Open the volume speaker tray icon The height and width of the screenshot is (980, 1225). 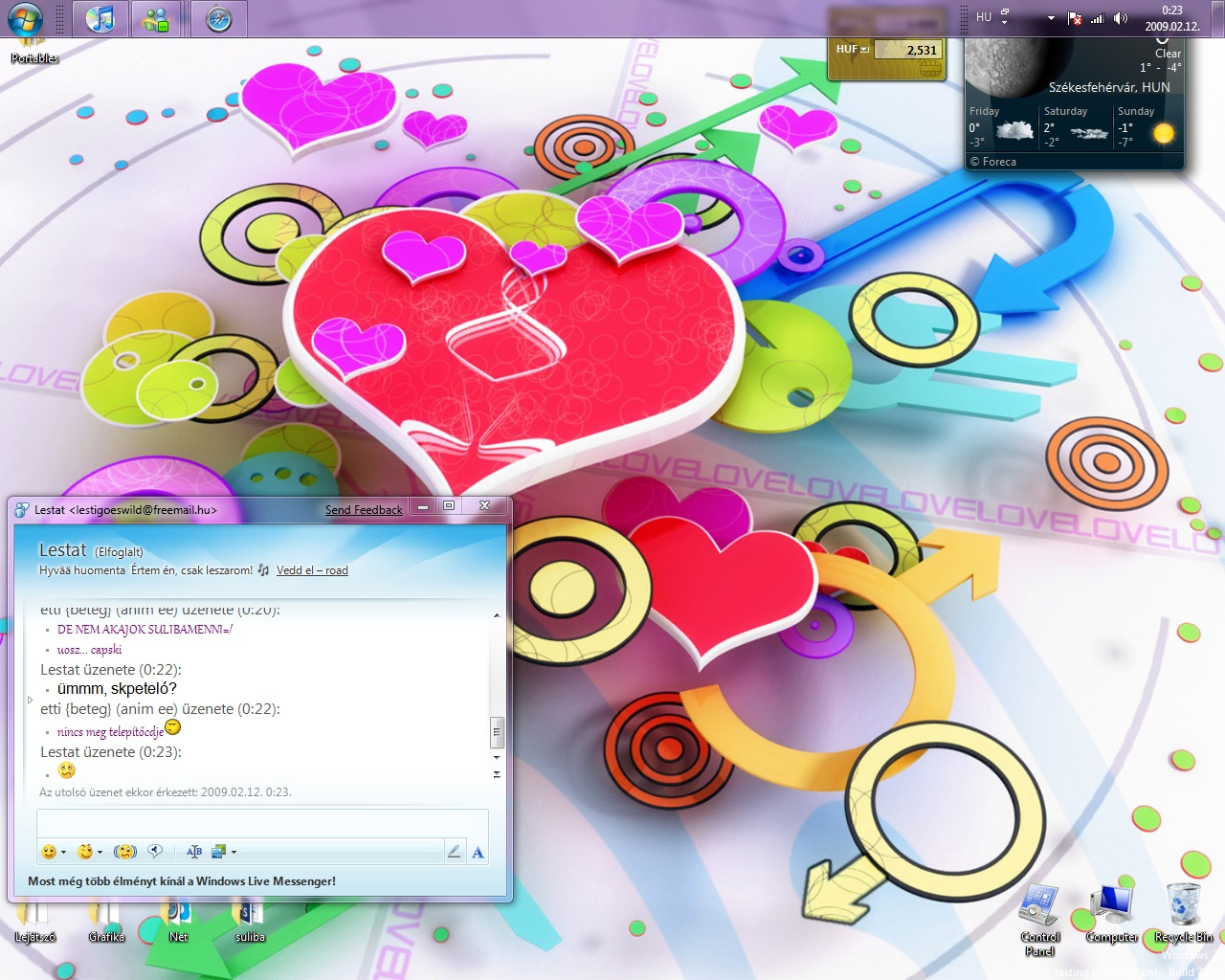(x=1121, y=18)
